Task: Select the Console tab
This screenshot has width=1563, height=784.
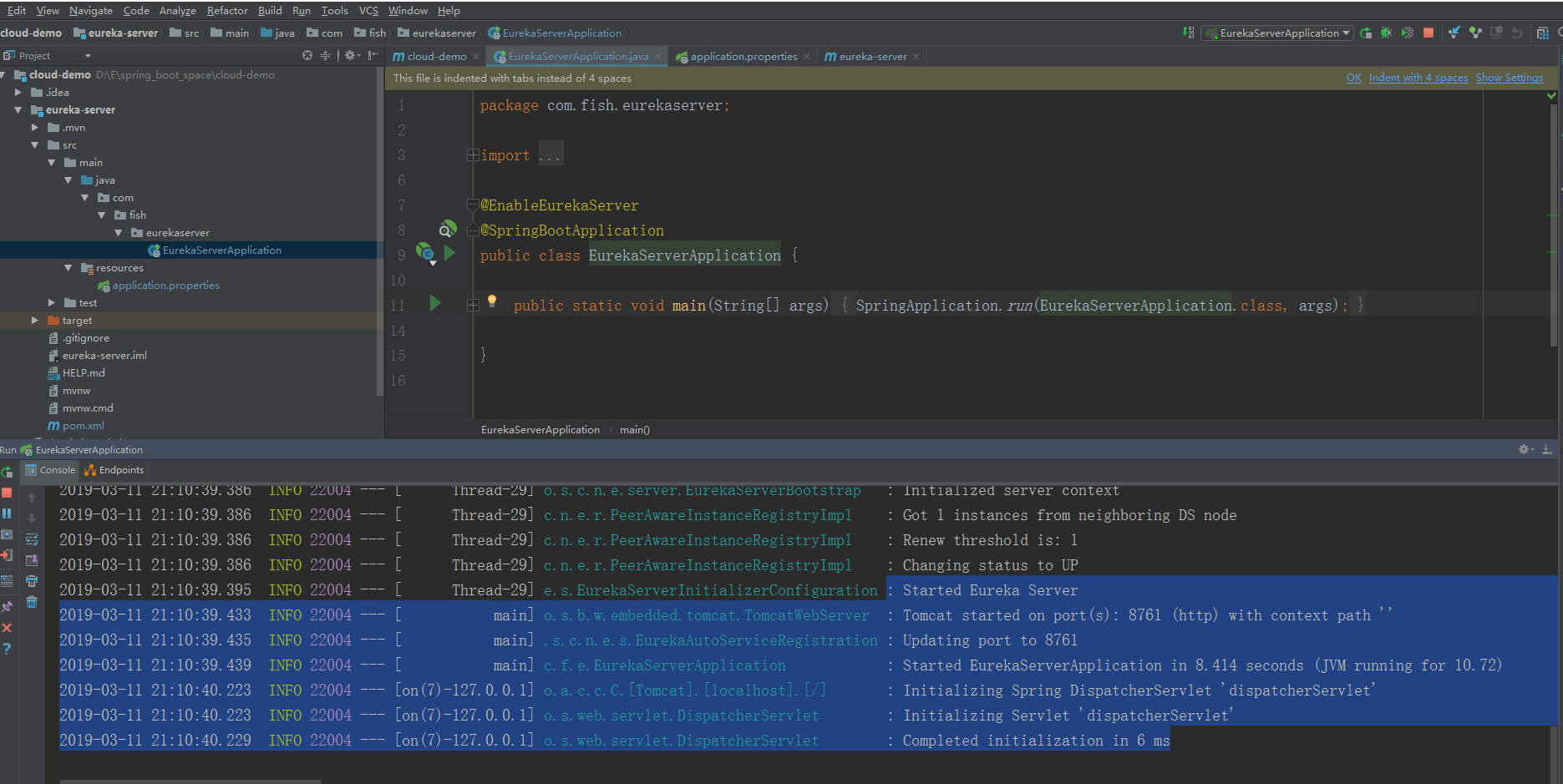Action: 51,470
